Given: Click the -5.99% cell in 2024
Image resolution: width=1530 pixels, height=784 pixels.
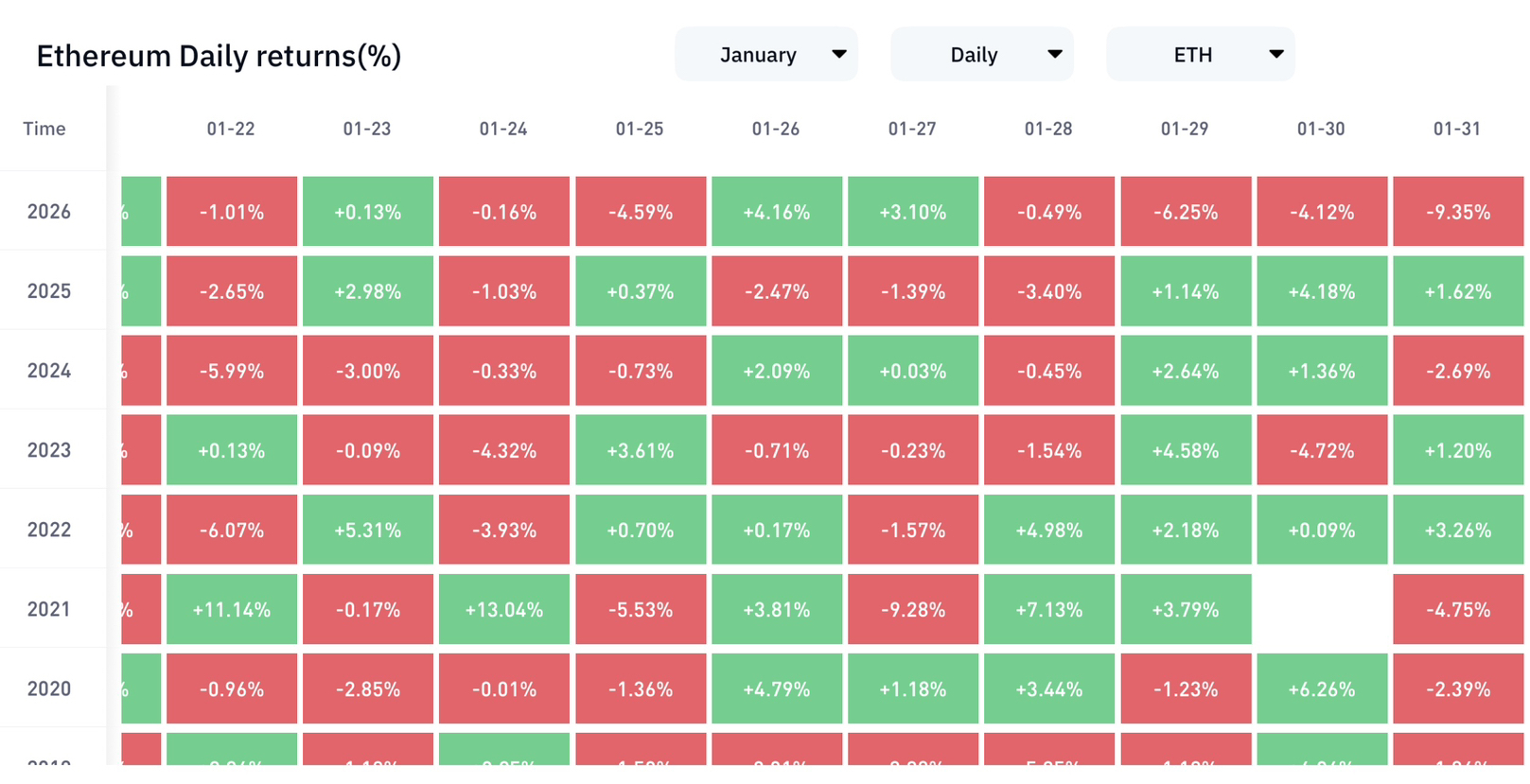Looking at the screenshot, I should (x=231, y=371).
